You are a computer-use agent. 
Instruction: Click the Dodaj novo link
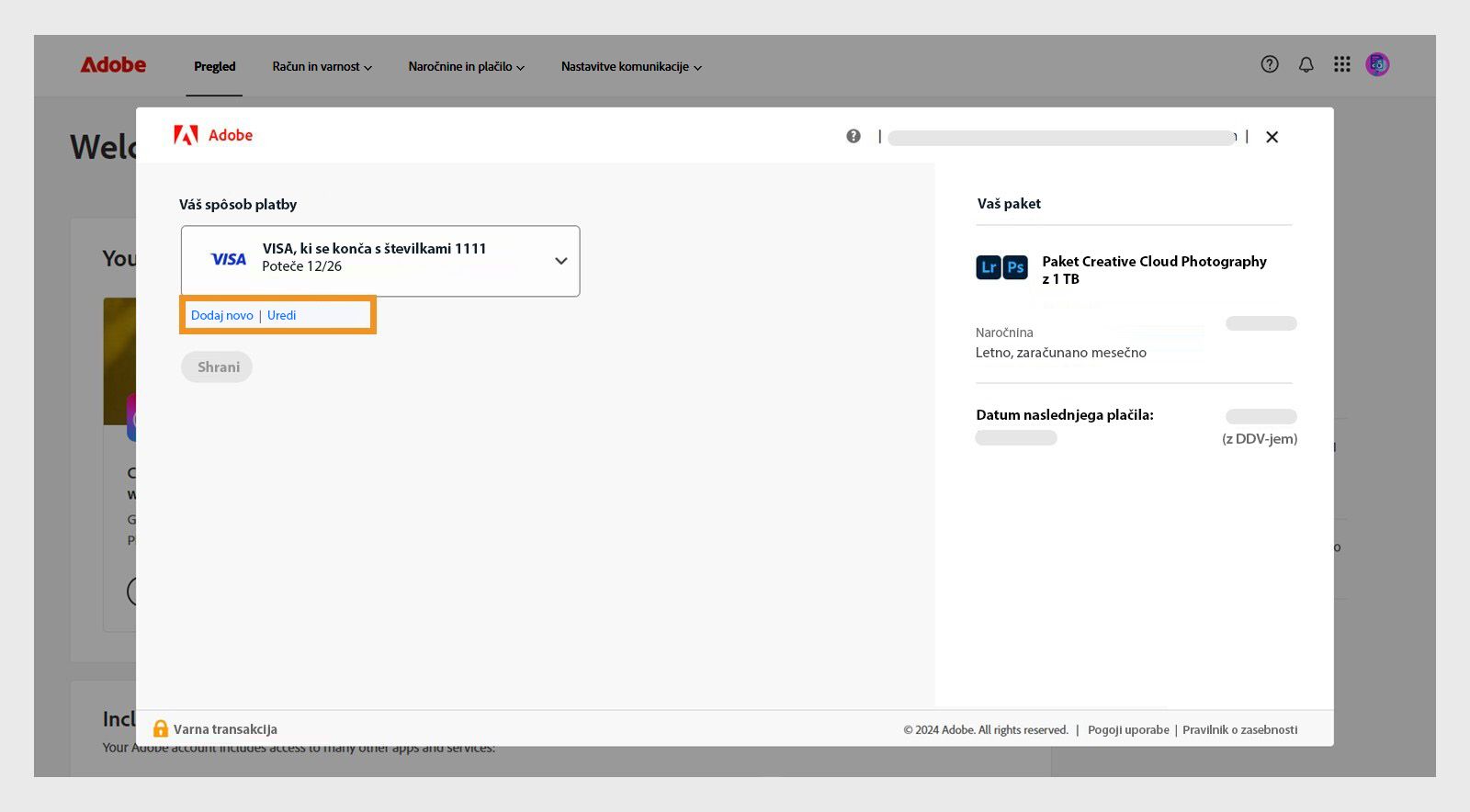tap(221, 315)
